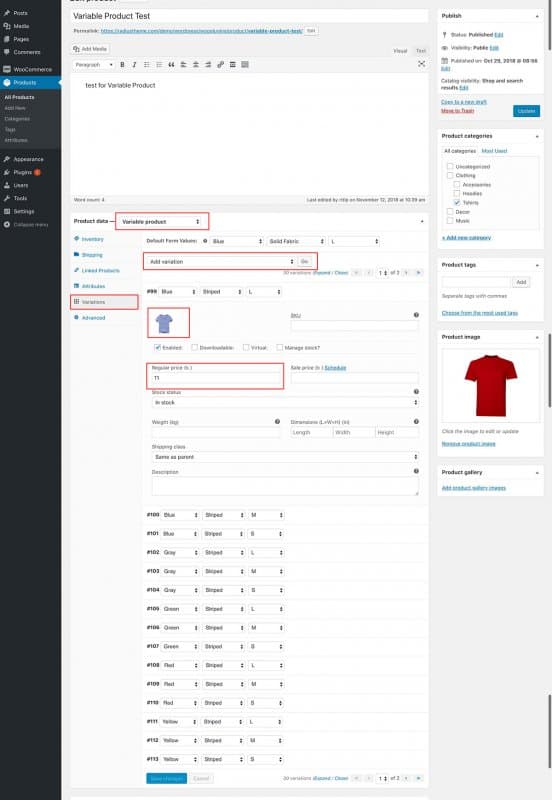Image resolution: width=552 pixels, height=800 pixels.
Task: Insert a blockquote from the editor toolbar
Action: pos(171,65)
